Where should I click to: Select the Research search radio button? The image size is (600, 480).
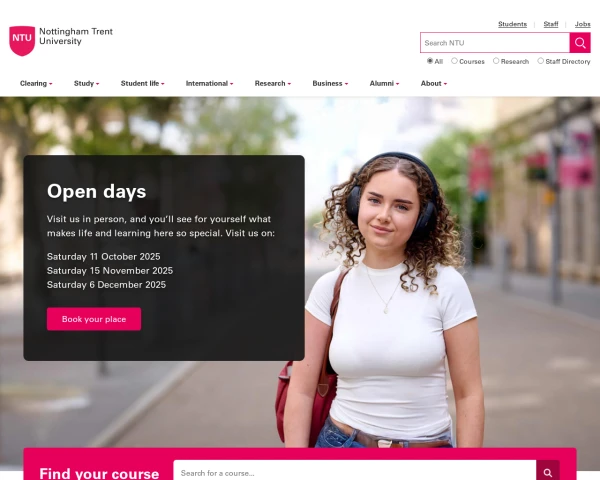pyautogui.click(x=496, y=61)
